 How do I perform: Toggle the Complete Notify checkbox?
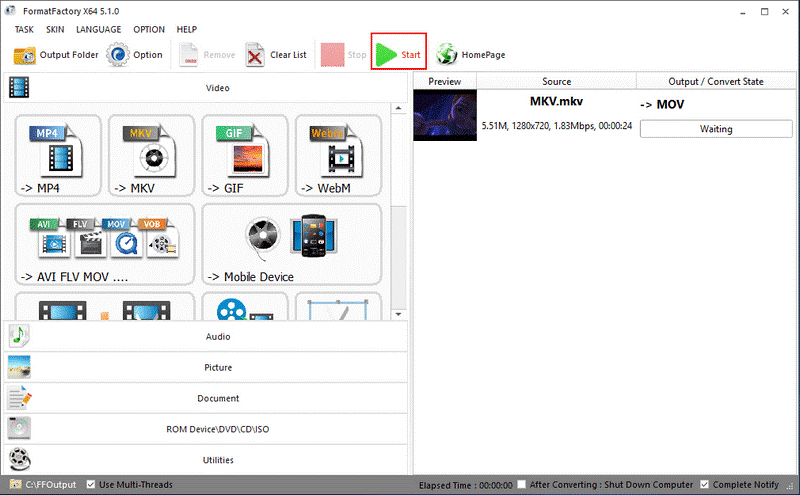coord(704,484)
